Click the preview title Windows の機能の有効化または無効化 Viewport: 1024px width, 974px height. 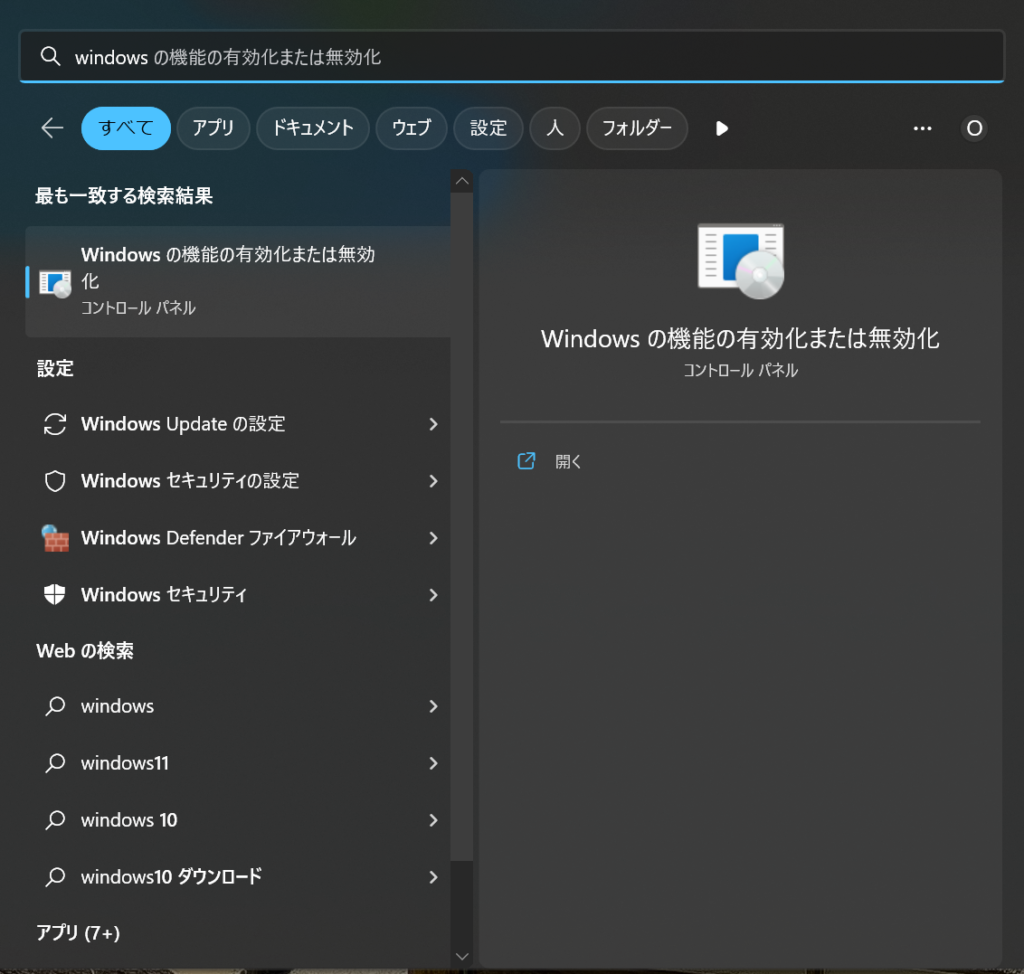pyautogui.click(x=740, y=338)
